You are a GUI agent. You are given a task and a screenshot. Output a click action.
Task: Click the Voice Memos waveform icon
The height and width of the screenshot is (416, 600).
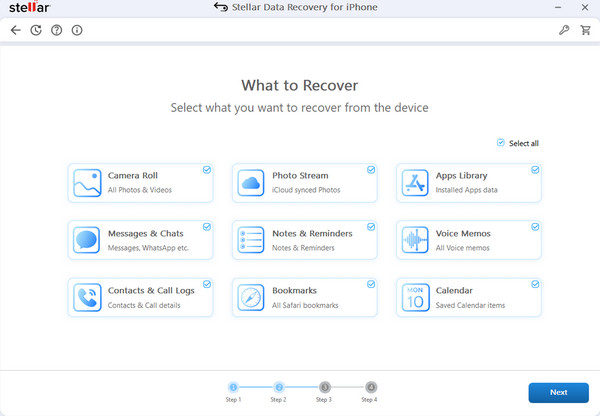click(x=415, y=240)
